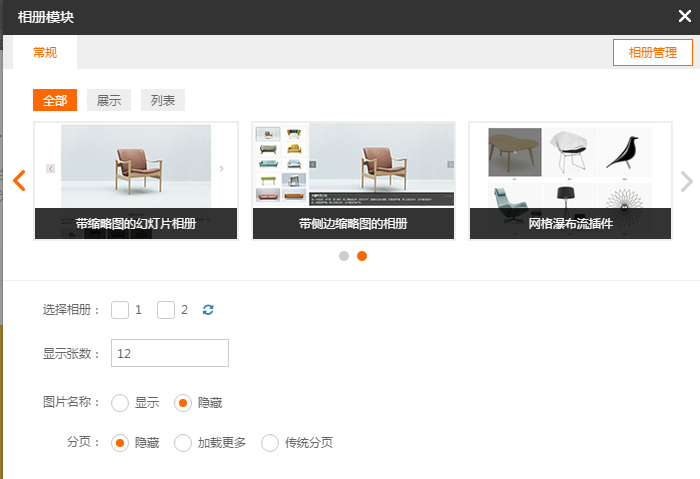This screenshot has height=479, width=700.
Task: Go to previous template with left arrow
Action: click(x=19, y=181)
